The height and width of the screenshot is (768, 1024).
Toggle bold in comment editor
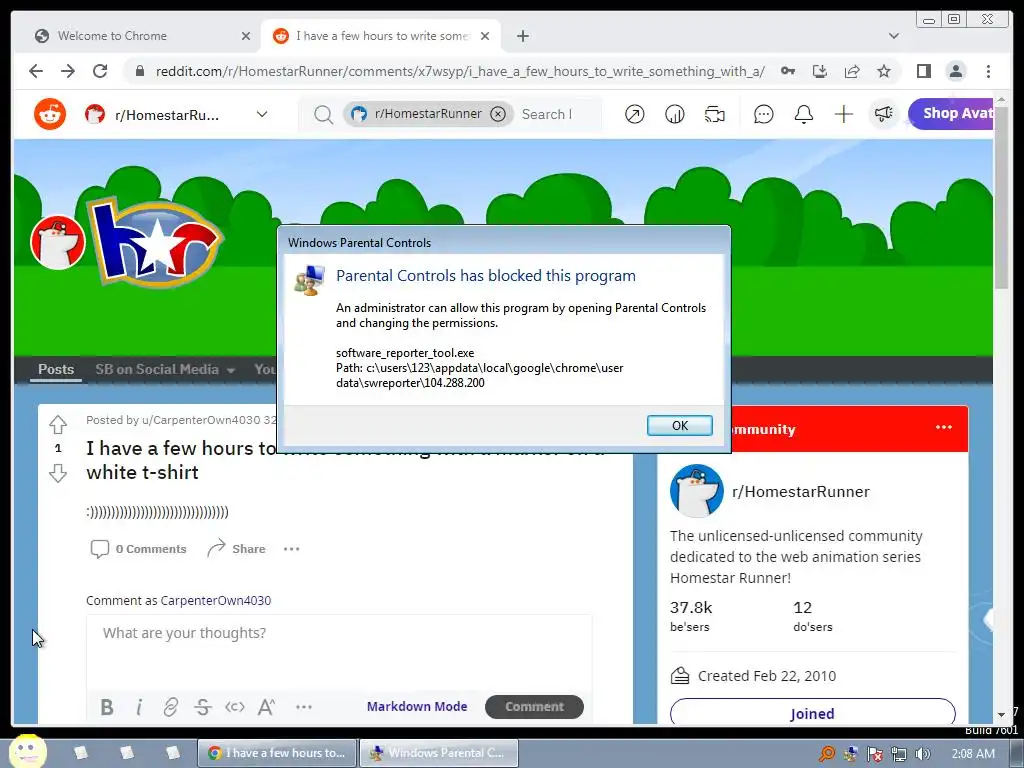[107, 707]
